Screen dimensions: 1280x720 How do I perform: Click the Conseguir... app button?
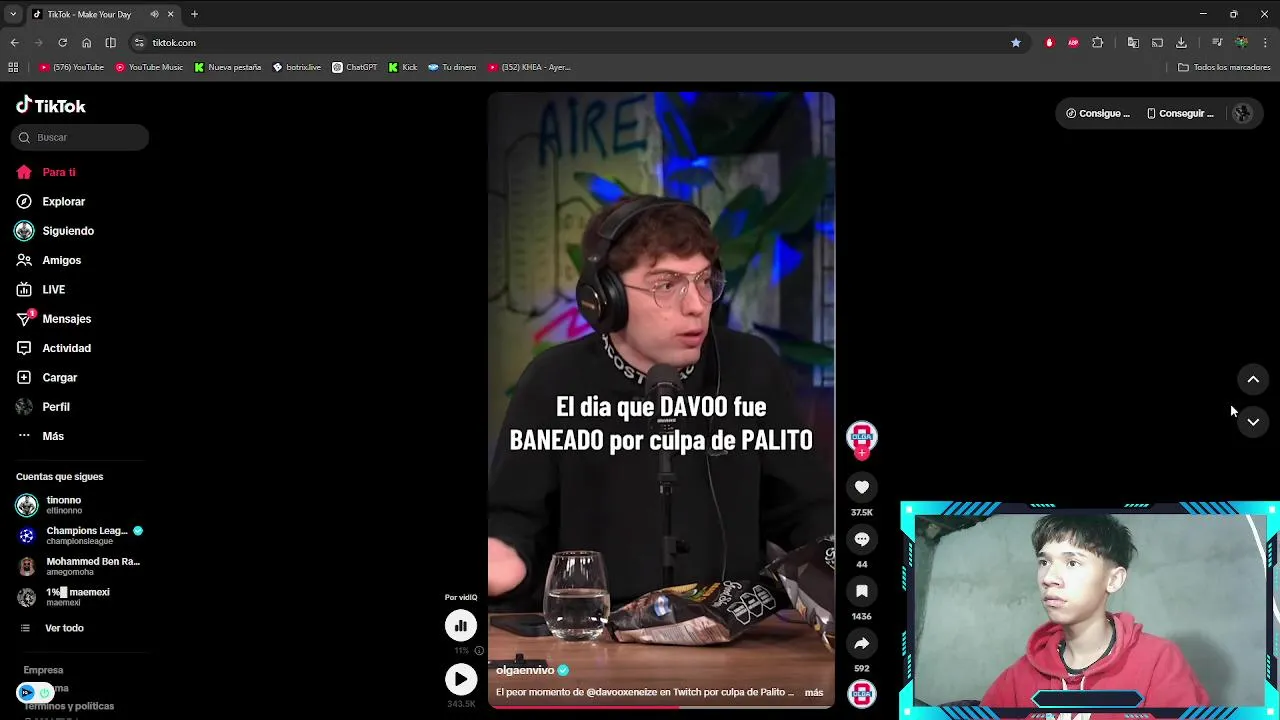pos(1180,113)
